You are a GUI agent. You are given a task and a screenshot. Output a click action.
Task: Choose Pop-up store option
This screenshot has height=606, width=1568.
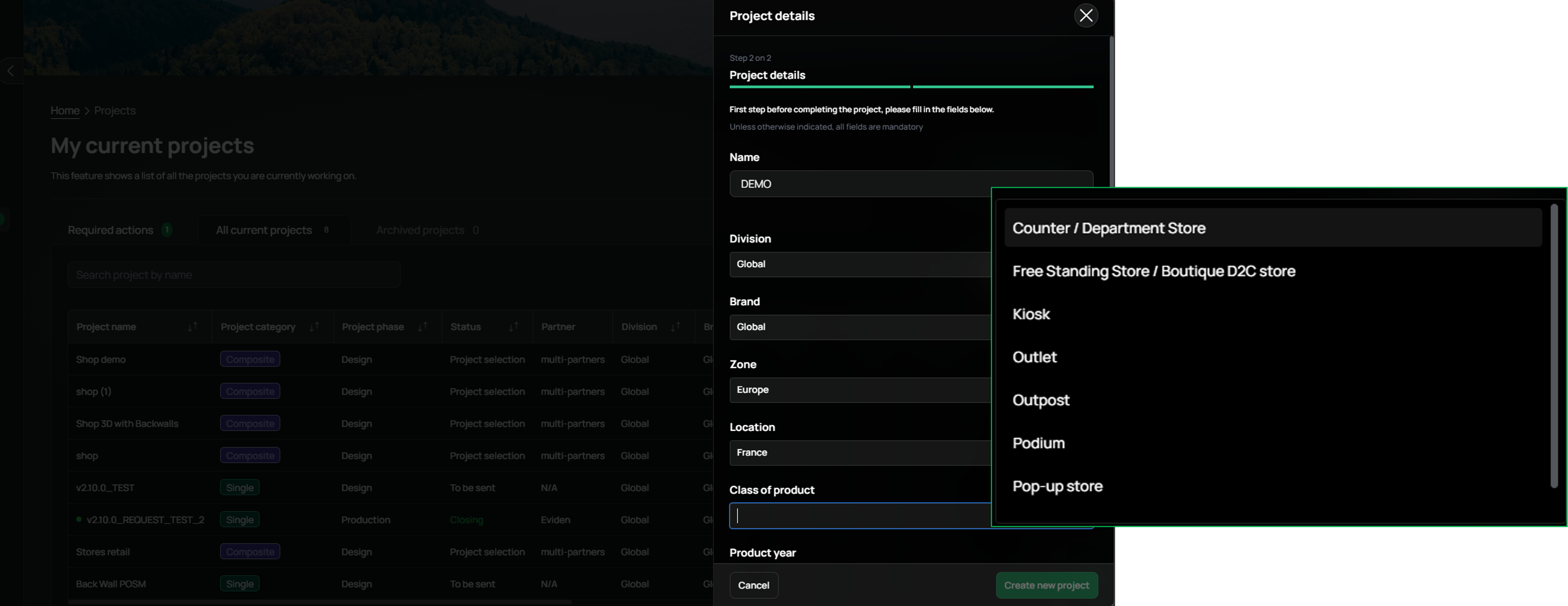[1273, 487]
